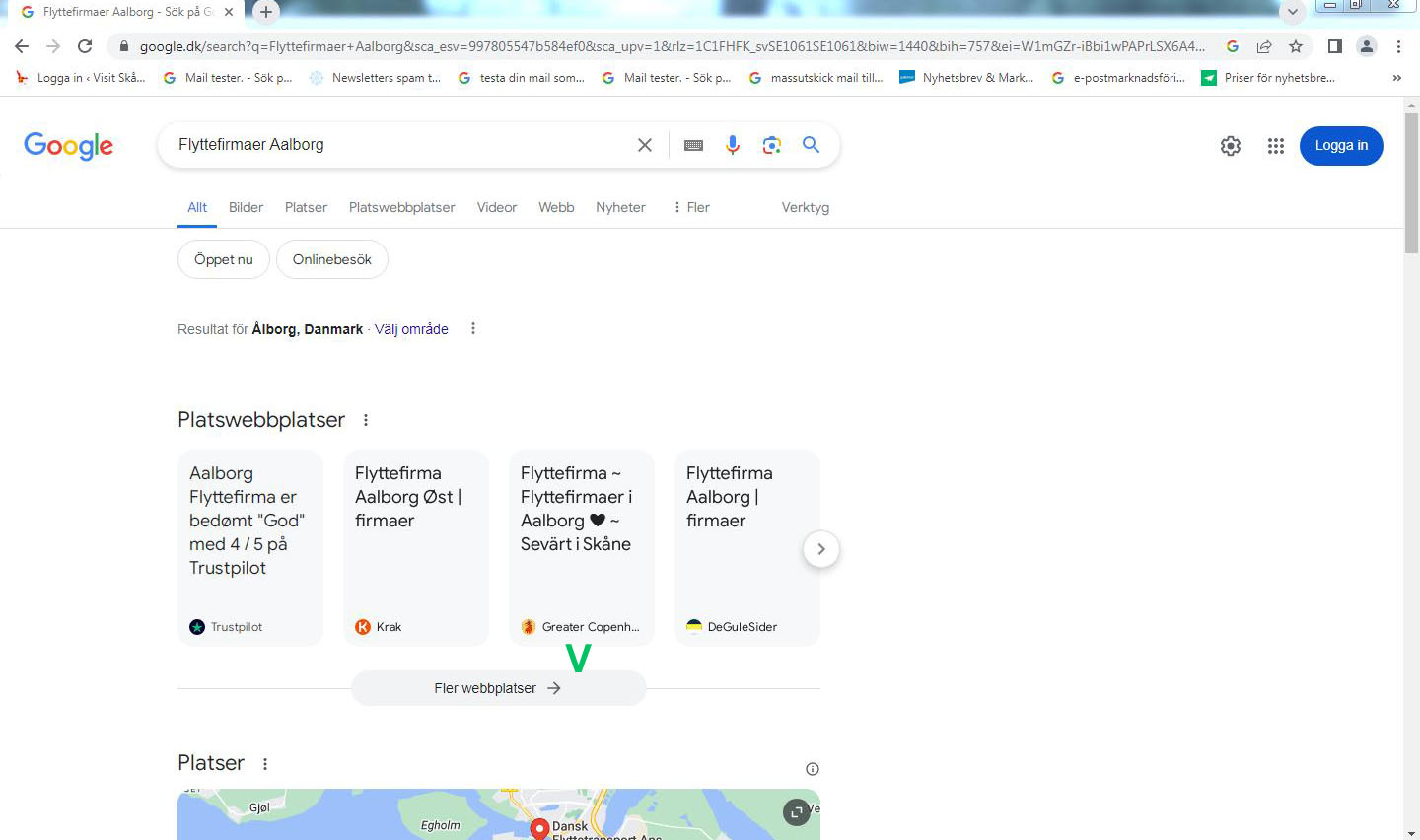
Task: Open the 'Logga in ‹ Visit Skå...' bookmark
Action: coord(81,78)
